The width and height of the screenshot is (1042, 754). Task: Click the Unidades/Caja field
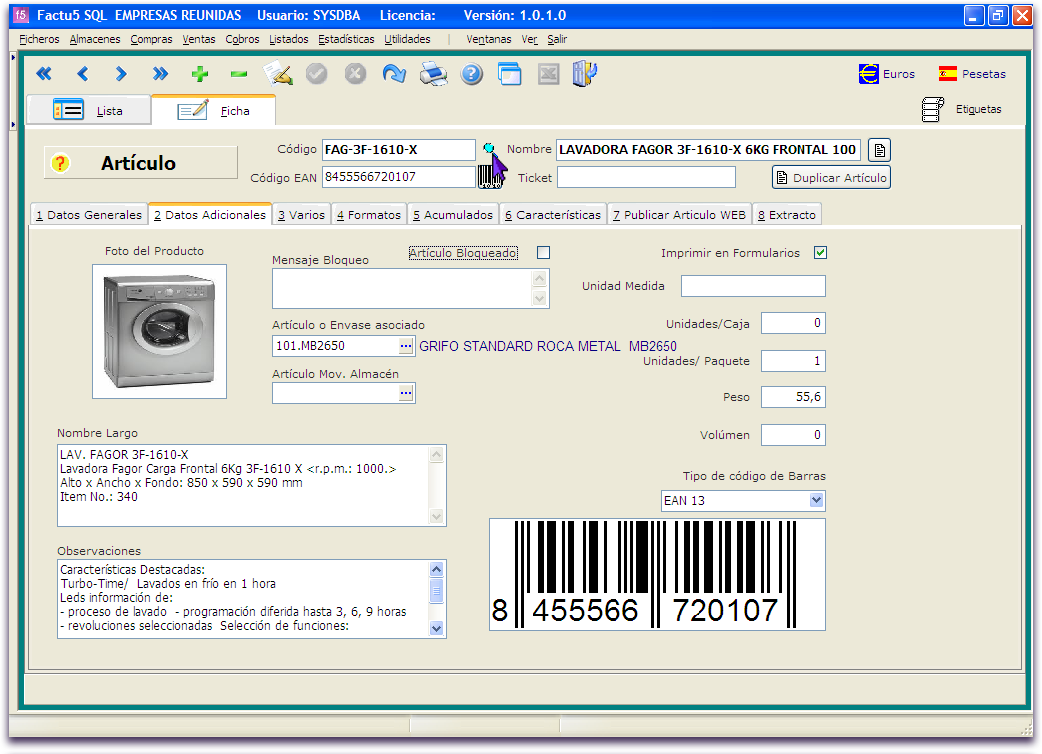click(793, 324)
